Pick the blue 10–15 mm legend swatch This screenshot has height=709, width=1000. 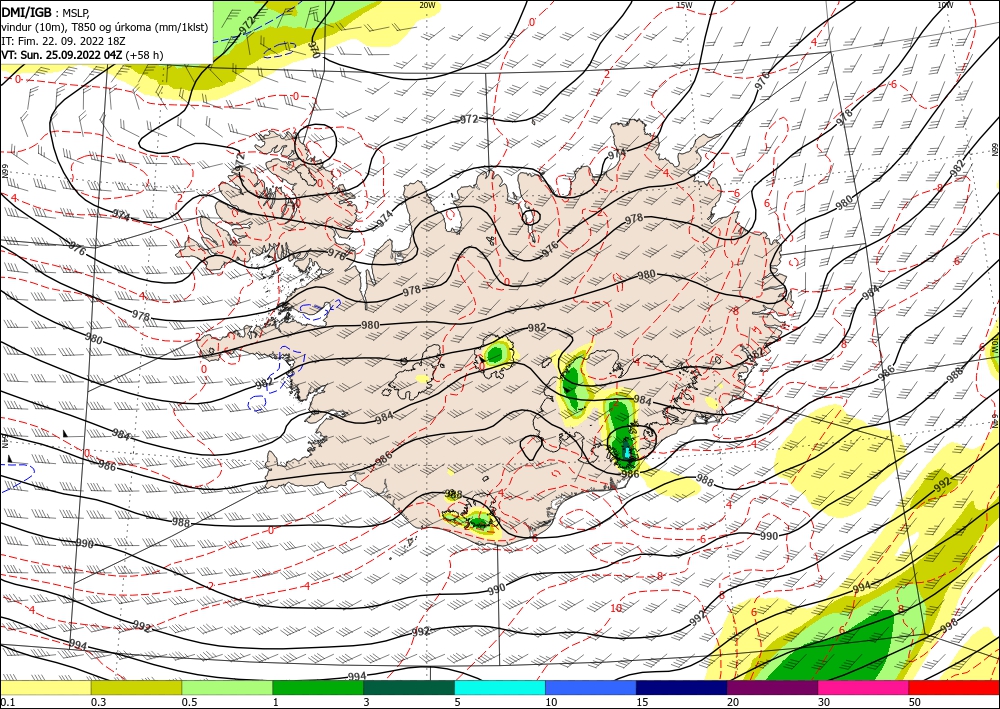coord(591,687)
